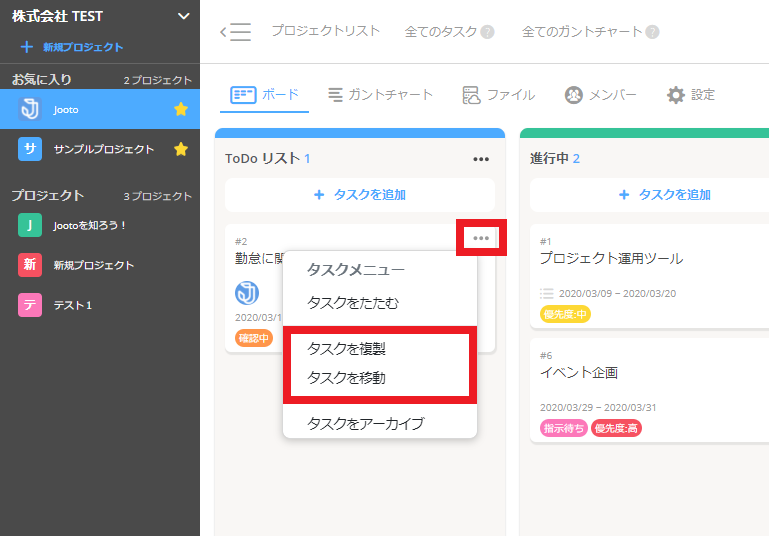Click 新規プロジェクト to create a project
The height and width of the screenshot is (536, 769).
point(72,47)
